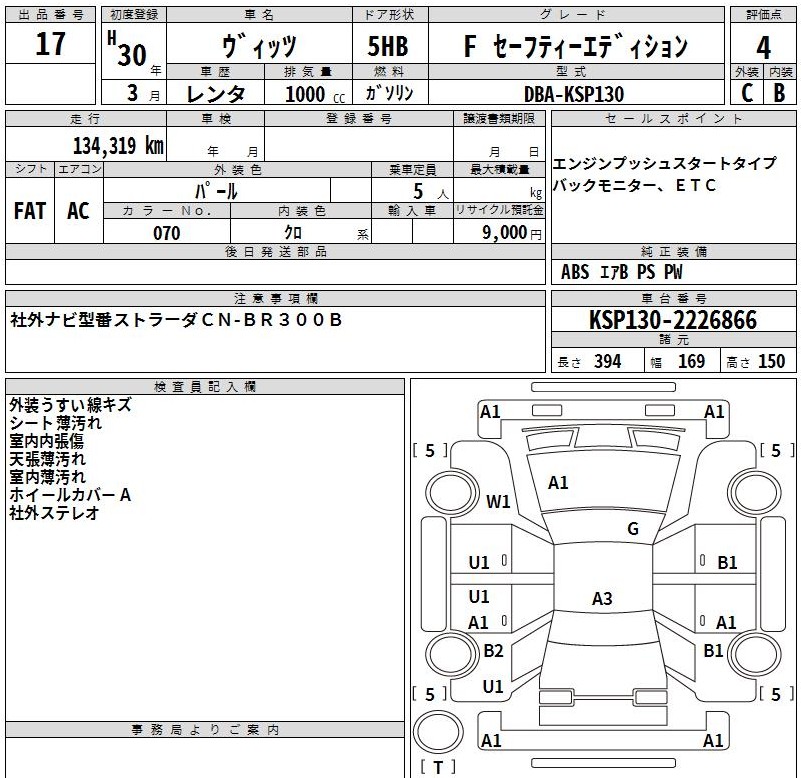Viewport: 801px width, 778px height.
Task: Select note 社外ナビ型番ストラーダCN-BR300B
Action: pos(176,320)
